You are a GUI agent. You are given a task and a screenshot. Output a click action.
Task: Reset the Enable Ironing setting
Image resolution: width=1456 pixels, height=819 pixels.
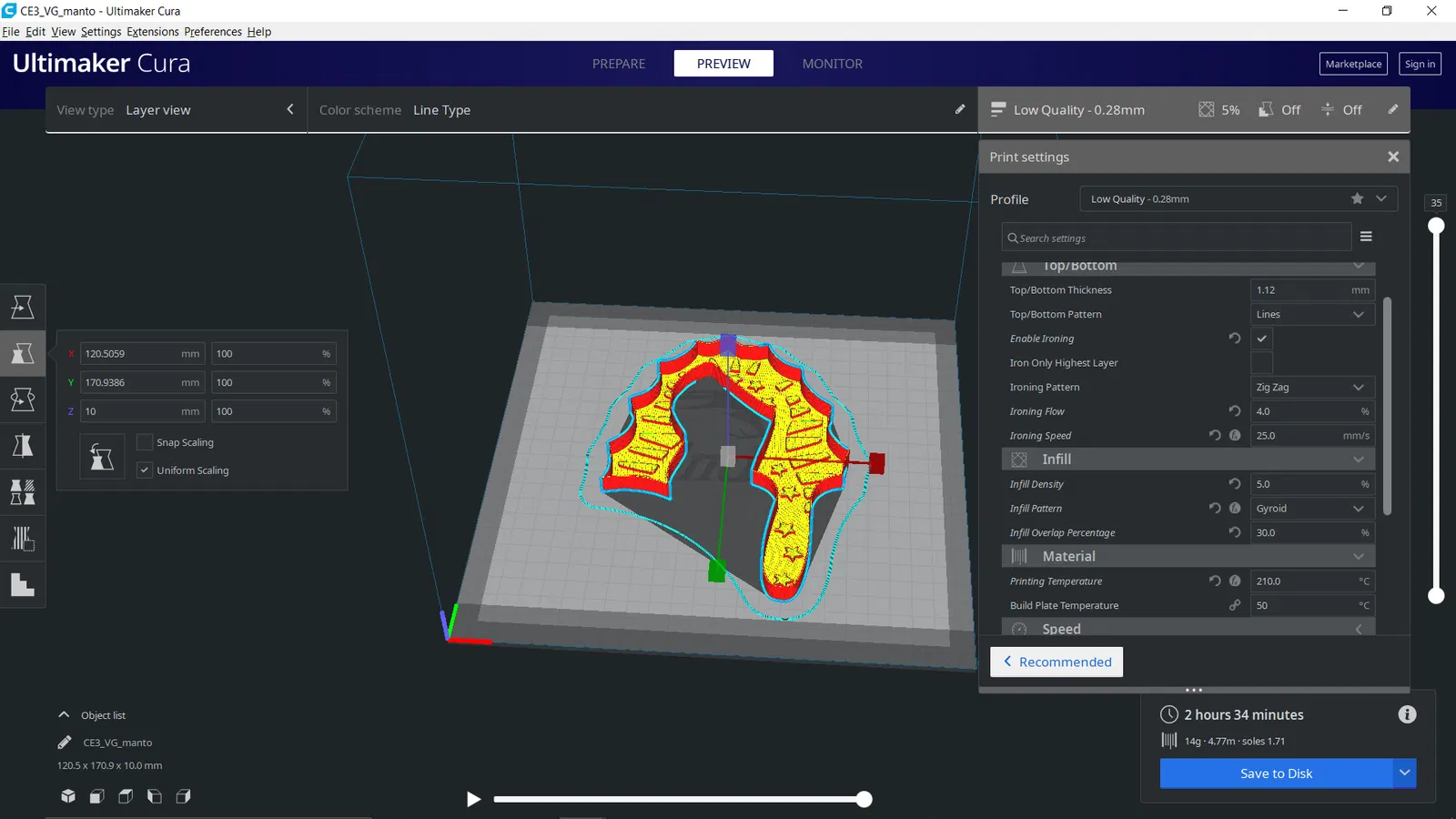point(1235,339)
